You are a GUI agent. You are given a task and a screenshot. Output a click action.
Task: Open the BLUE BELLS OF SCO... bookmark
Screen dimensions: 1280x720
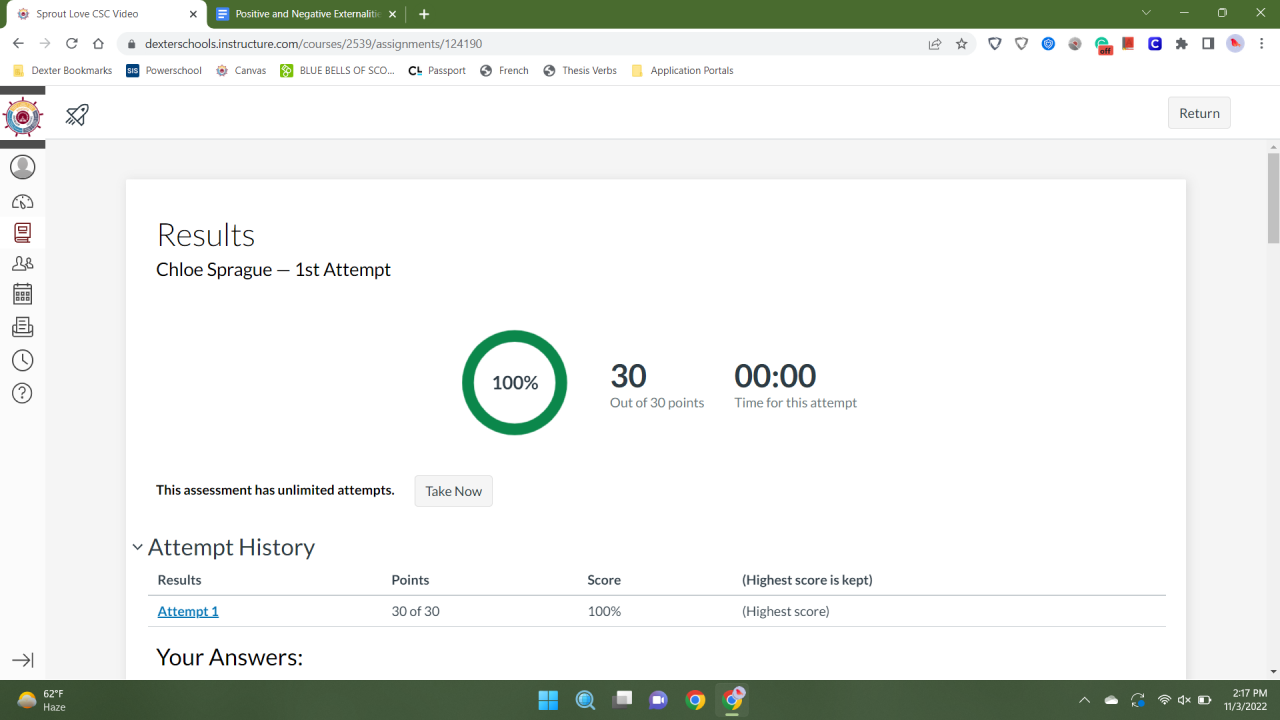tap(338, 71)
